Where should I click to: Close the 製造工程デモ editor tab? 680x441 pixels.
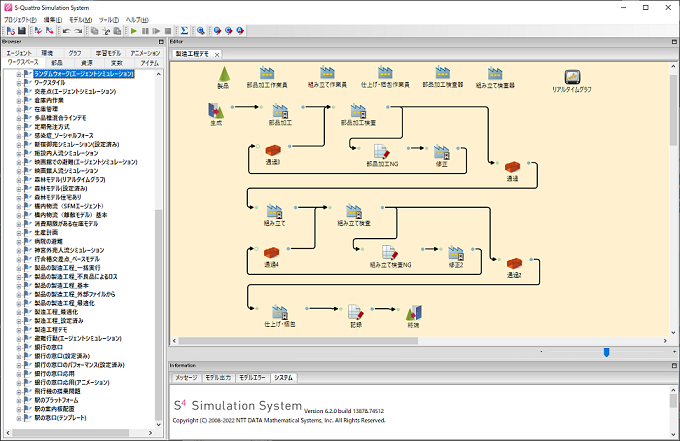tap(218, 54)
